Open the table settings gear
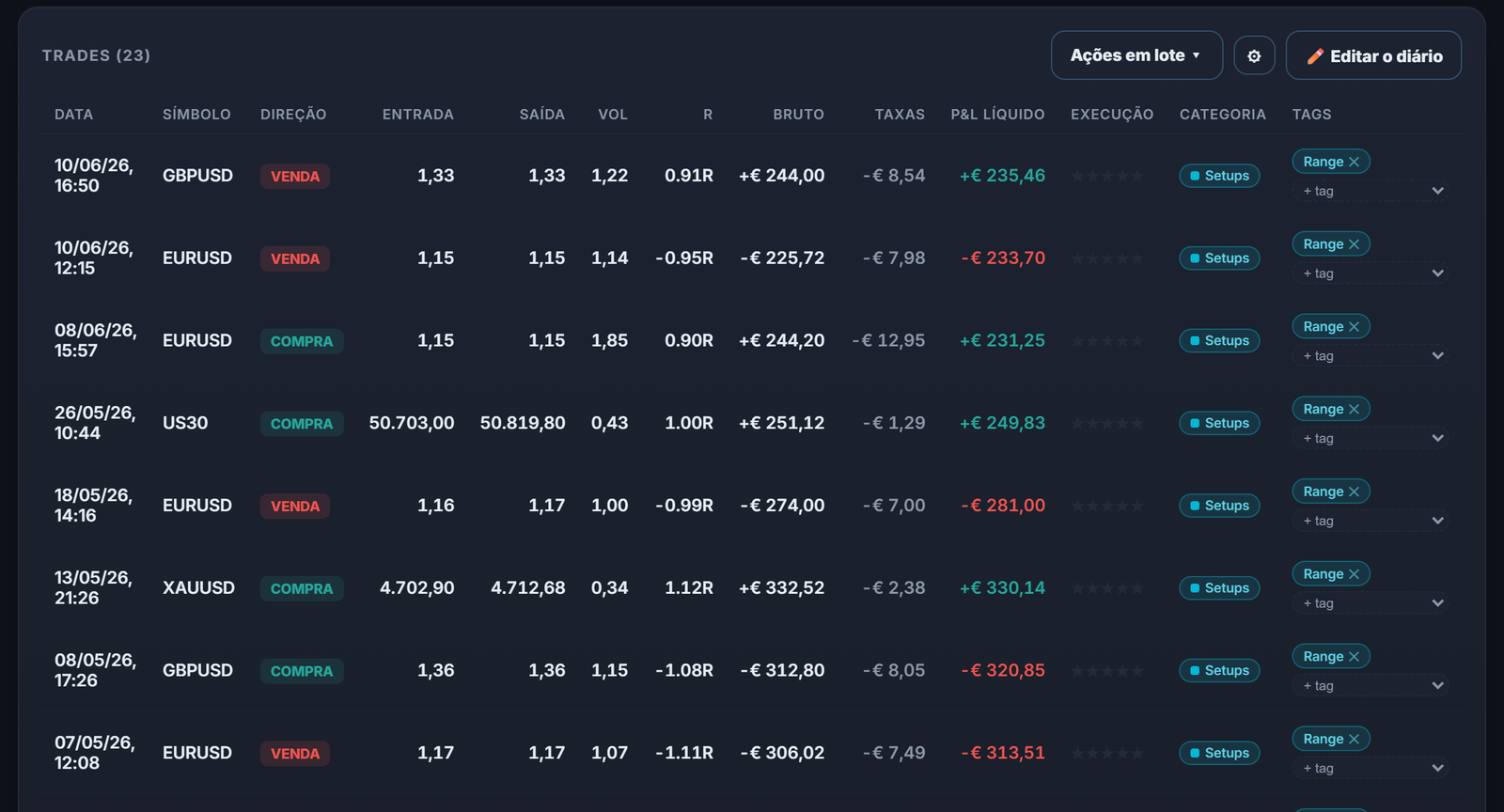 (x=1254, y=55)
